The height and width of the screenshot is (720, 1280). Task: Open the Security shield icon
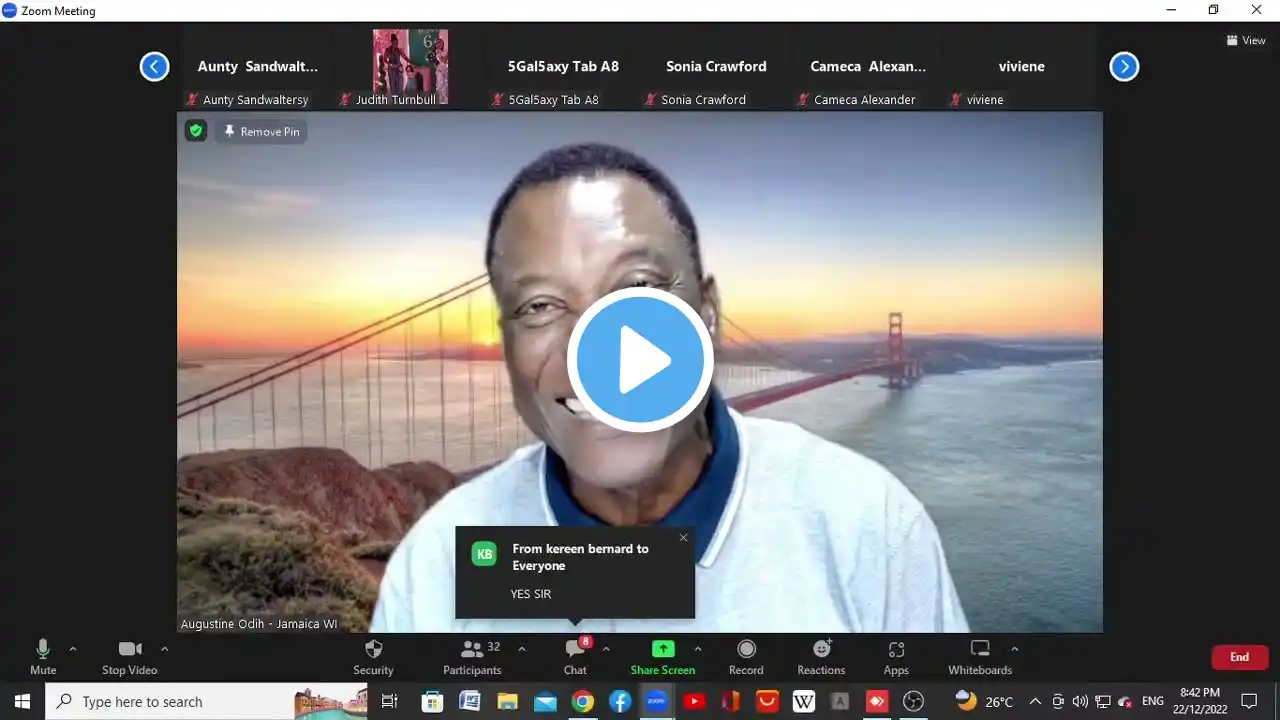[x=373, y=650]
